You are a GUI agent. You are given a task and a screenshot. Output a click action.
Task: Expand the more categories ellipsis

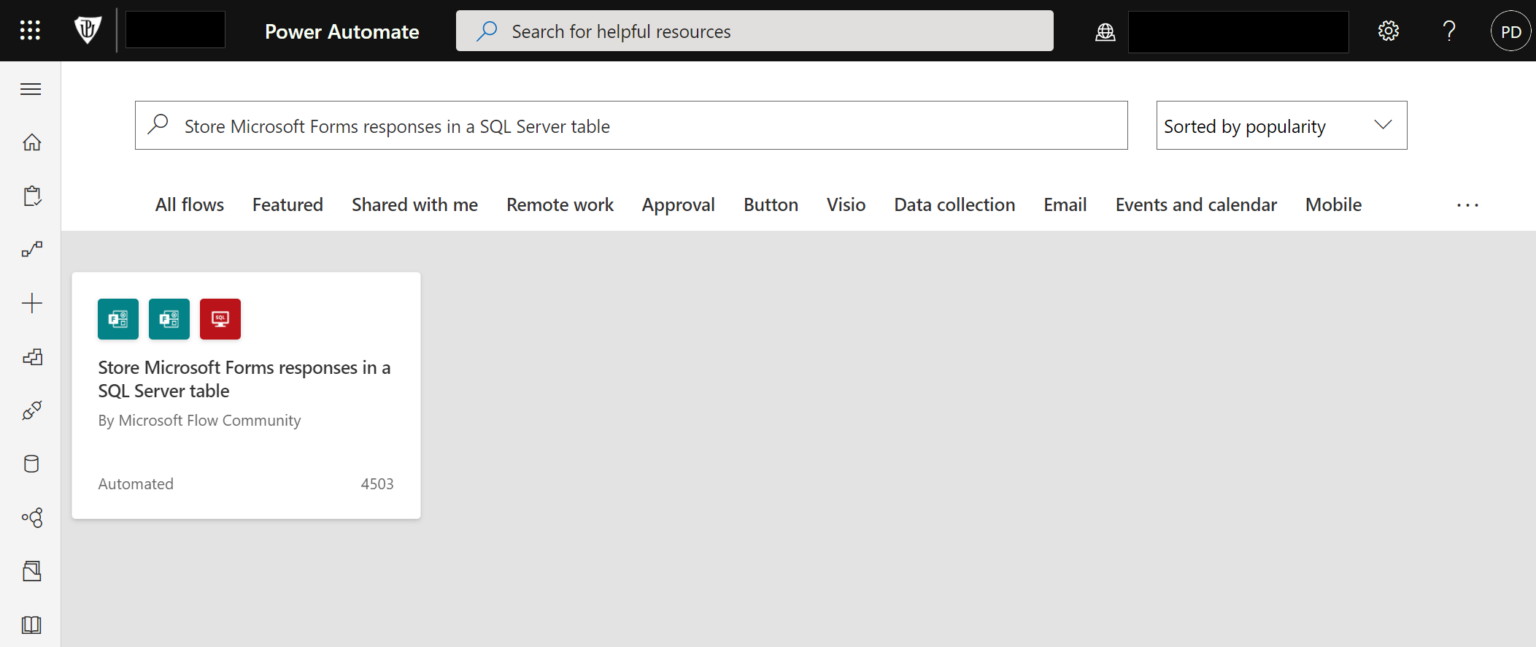point(1467,205)
